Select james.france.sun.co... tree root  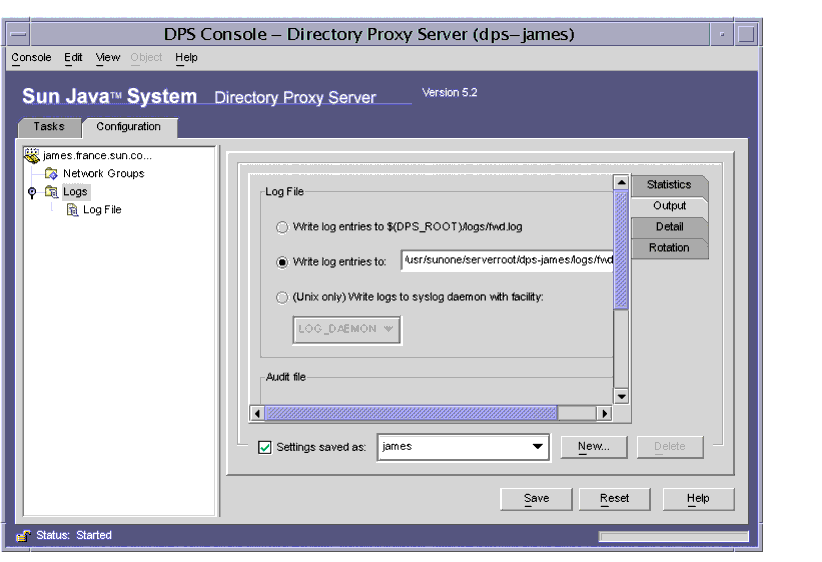pos(98,155)
